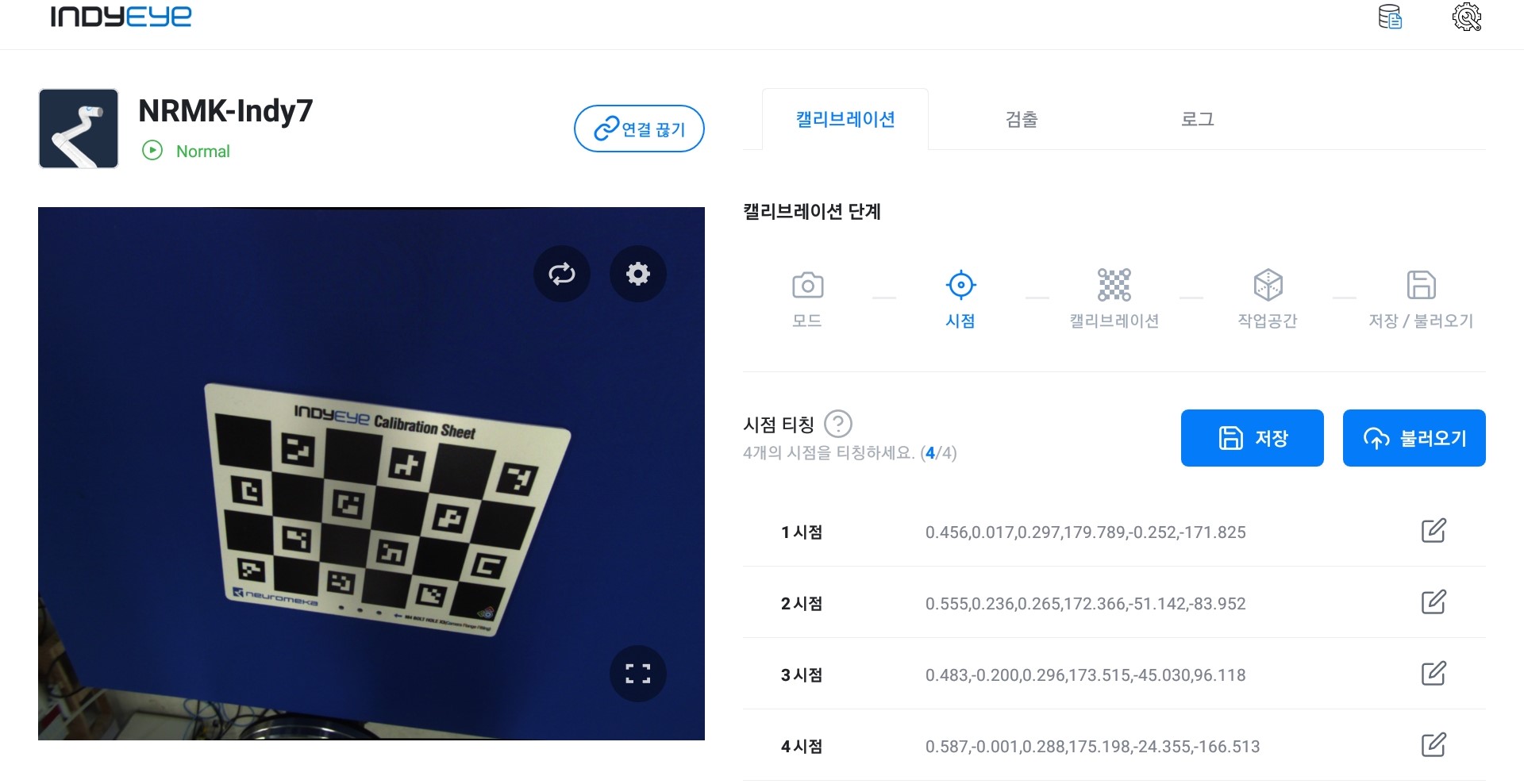Click the 불러오기 load button
The height and width of the screenshot is (784, 1524).
point(1414,438)
